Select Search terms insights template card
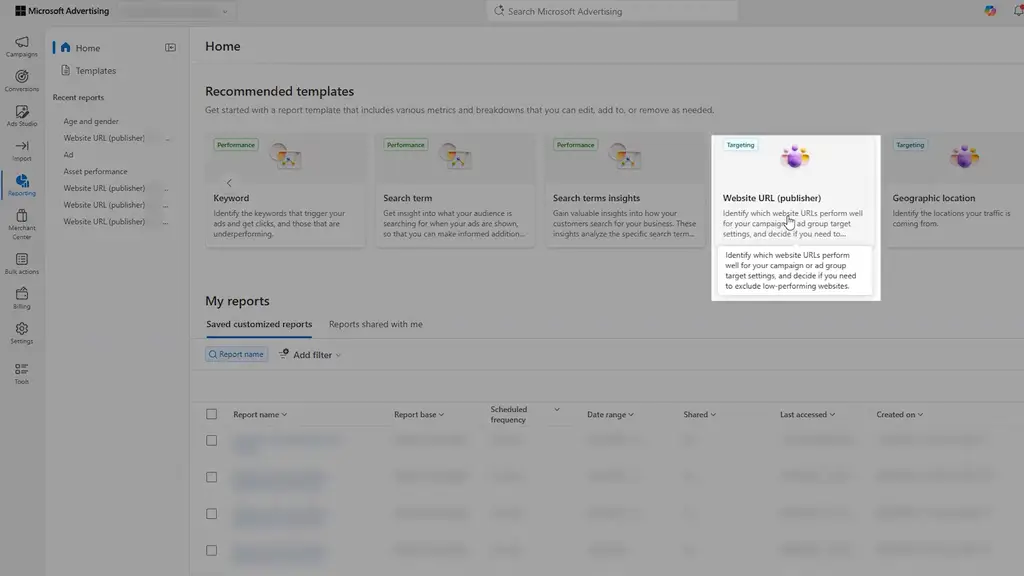 tap(625, 190)
